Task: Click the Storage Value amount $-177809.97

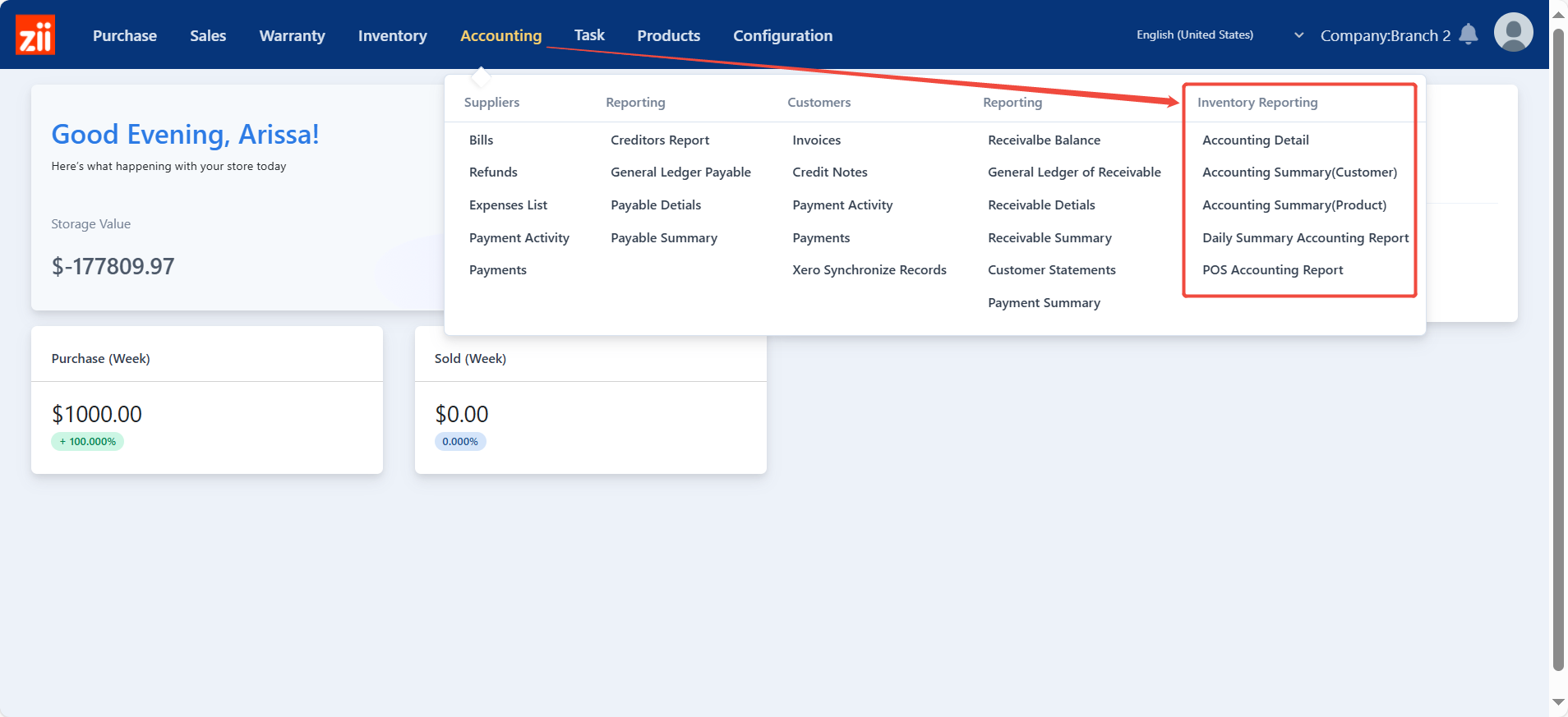Action: tap(113, 266)
